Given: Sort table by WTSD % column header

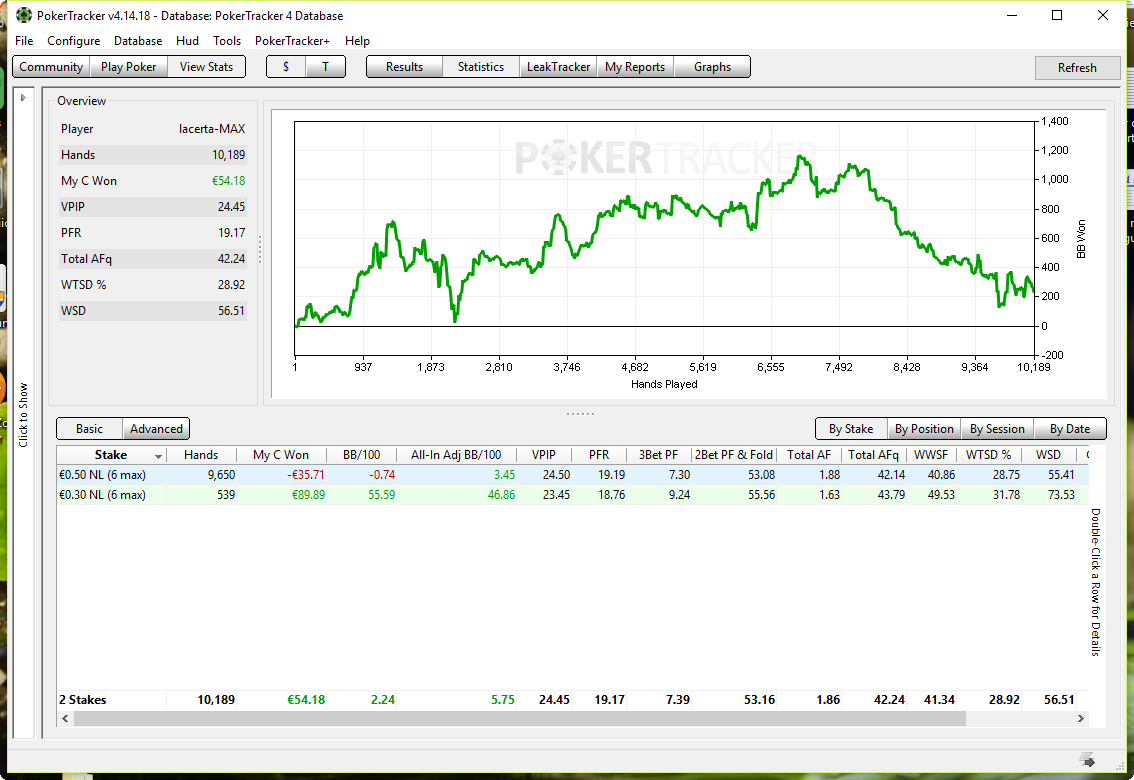Looking at the screenshot, I should [x=989, y=455].
